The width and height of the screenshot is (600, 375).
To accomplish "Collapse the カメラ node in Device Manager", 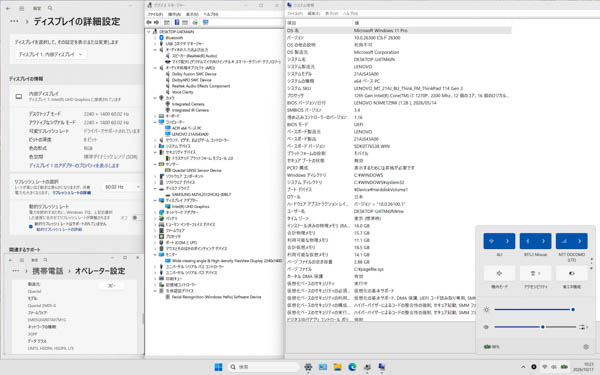I will point(155,98).
